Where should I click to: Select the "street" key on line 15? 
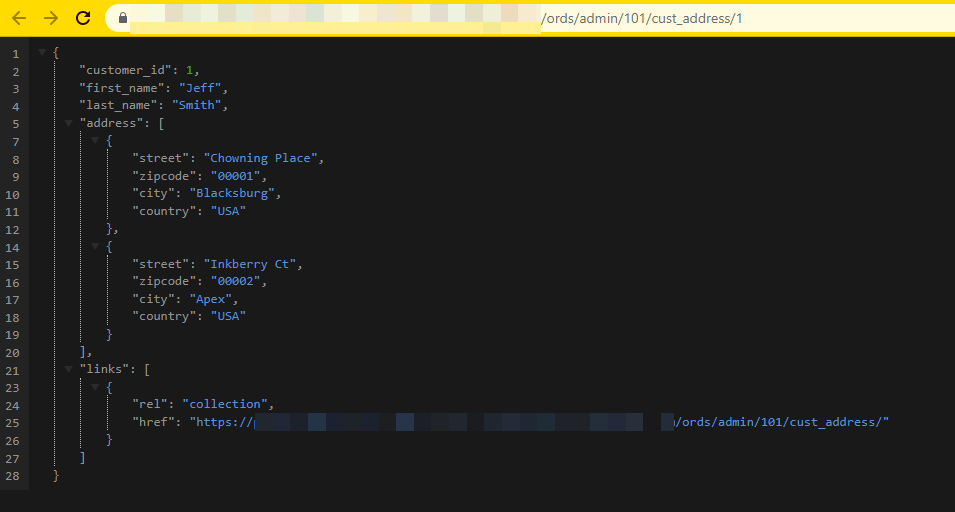pyautogui.click(x=161, y=264)
